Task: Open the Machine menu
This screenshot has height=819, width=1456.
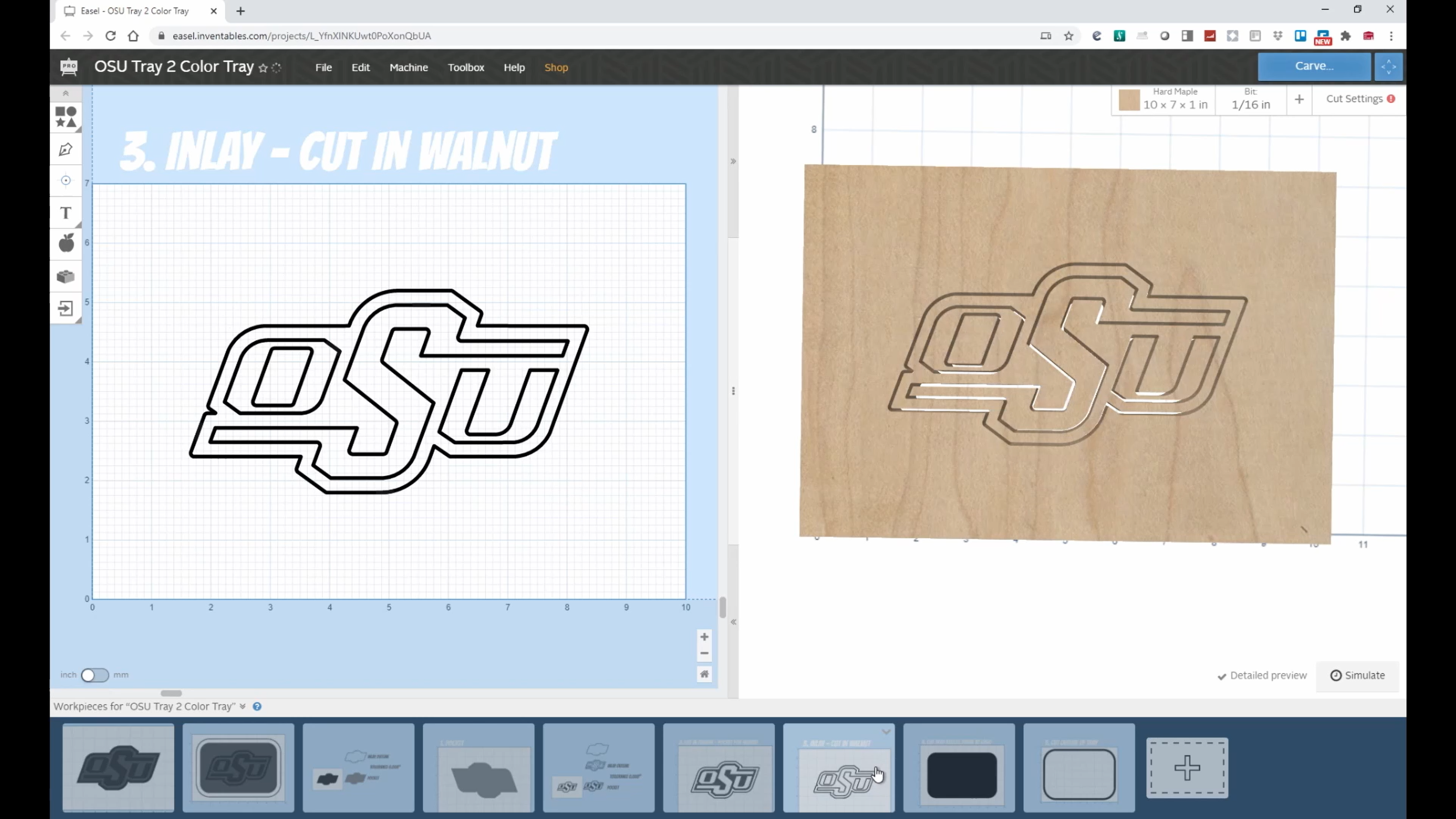Action: point(408,67)
